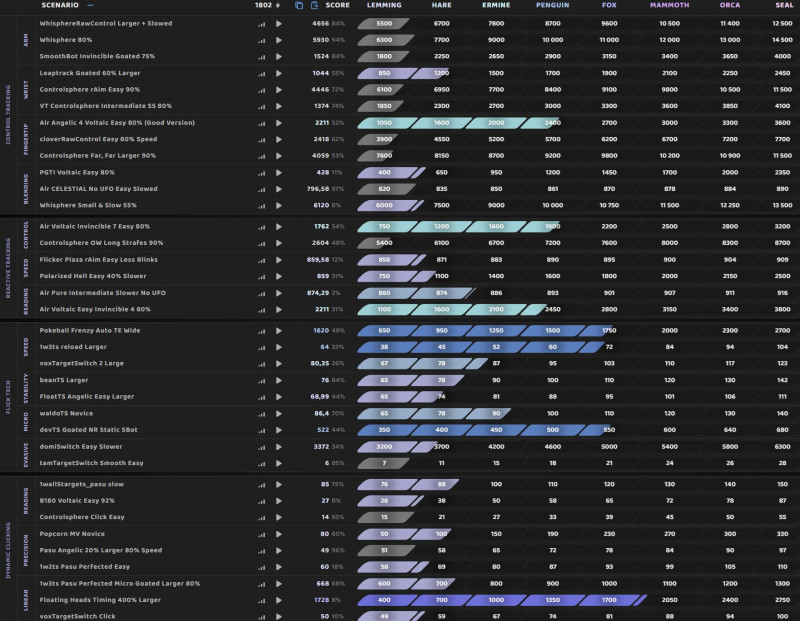The height and width of the screenshot is (621, 800).
Task: Collapse scenarios with the SCENARIO dash toggle
Action: [x=90, y=5]
